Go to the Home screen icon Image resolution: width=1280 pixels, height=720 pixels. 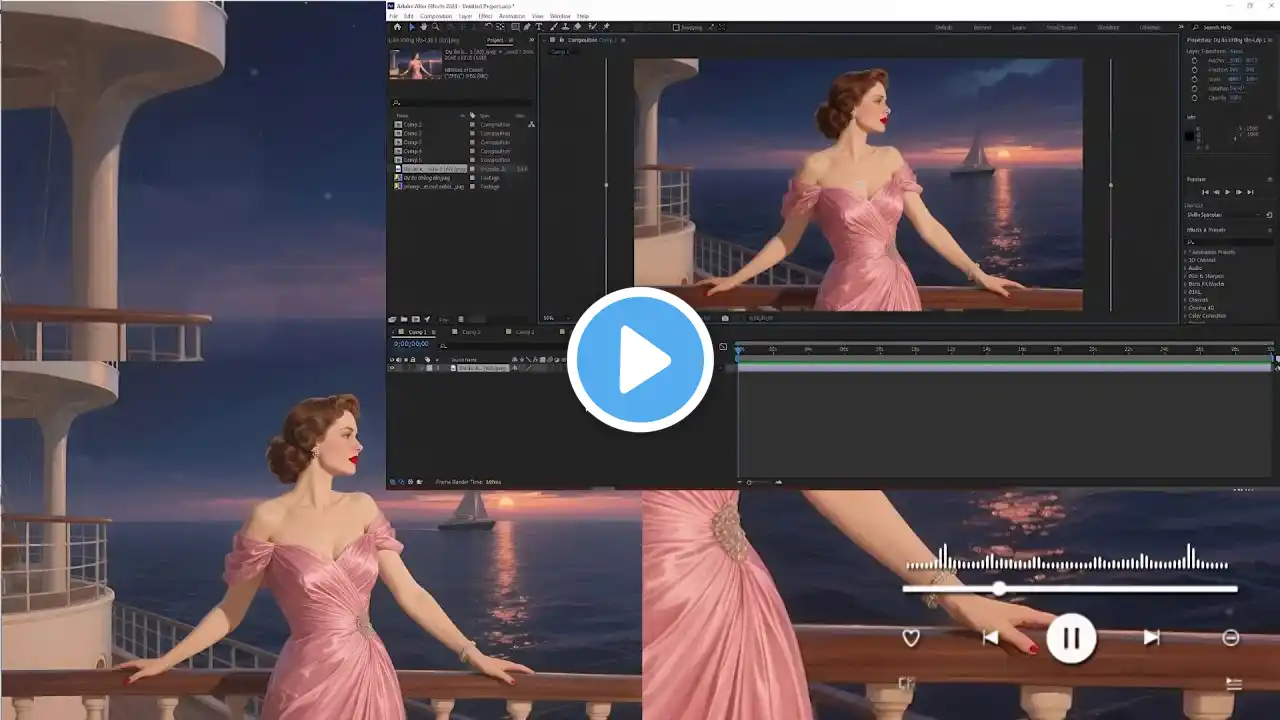(x=397, y=27)
